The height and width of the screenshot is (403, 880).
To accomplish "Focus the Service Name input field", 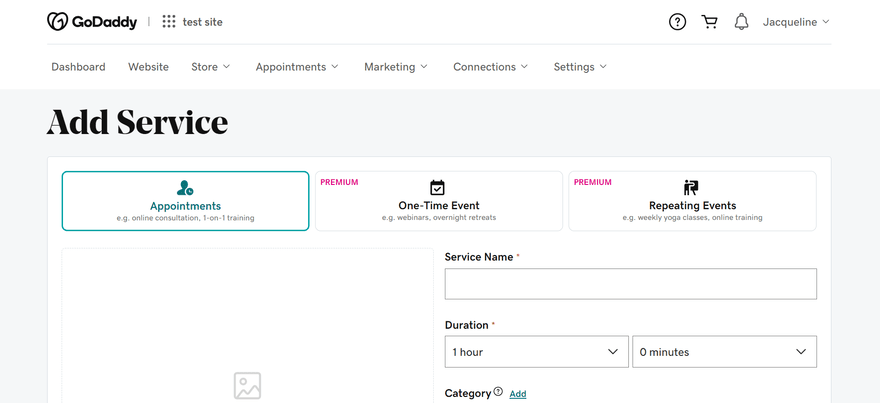I will (631, 284).
